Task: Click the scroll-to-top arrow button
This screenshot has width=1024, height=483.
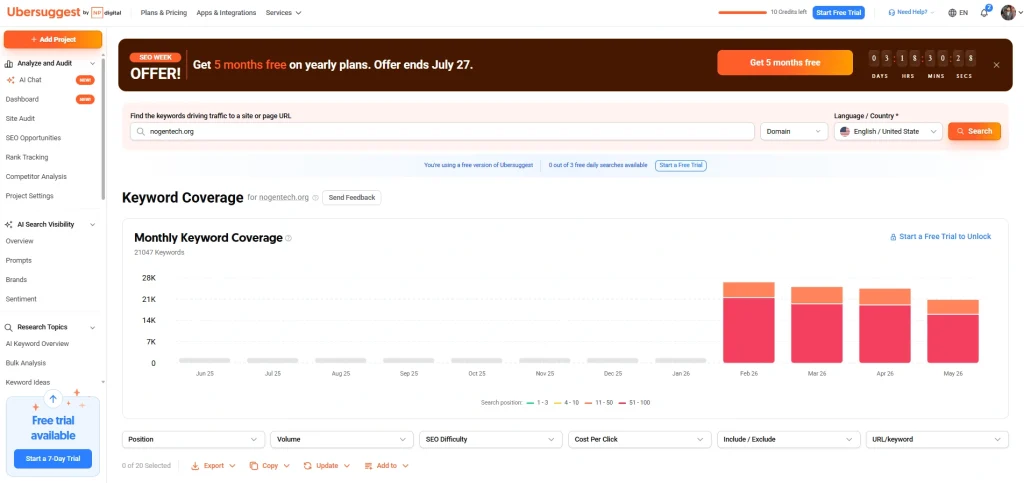Action: (53, 398)
